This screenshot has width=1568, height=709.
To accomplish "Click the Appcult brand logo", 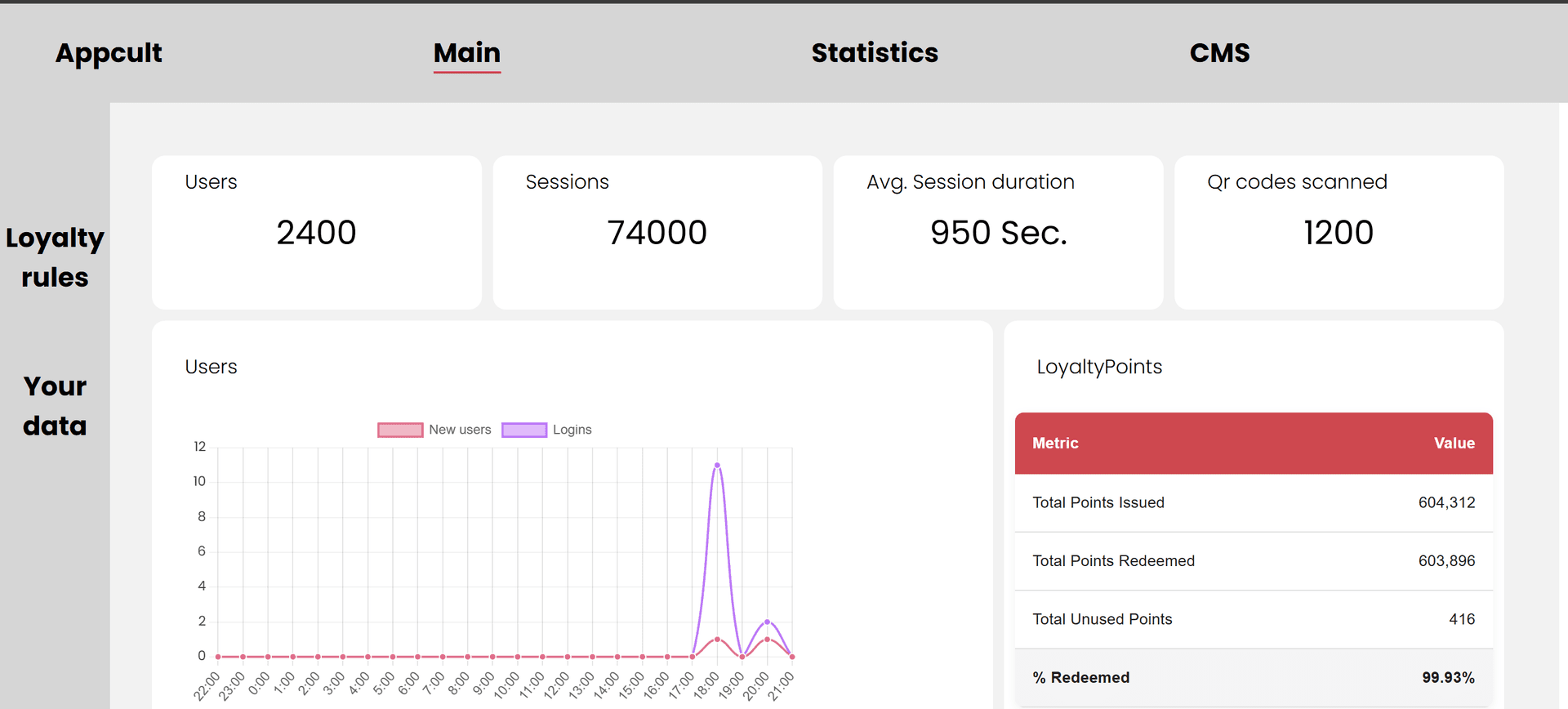I will click(x=109, y=53).
